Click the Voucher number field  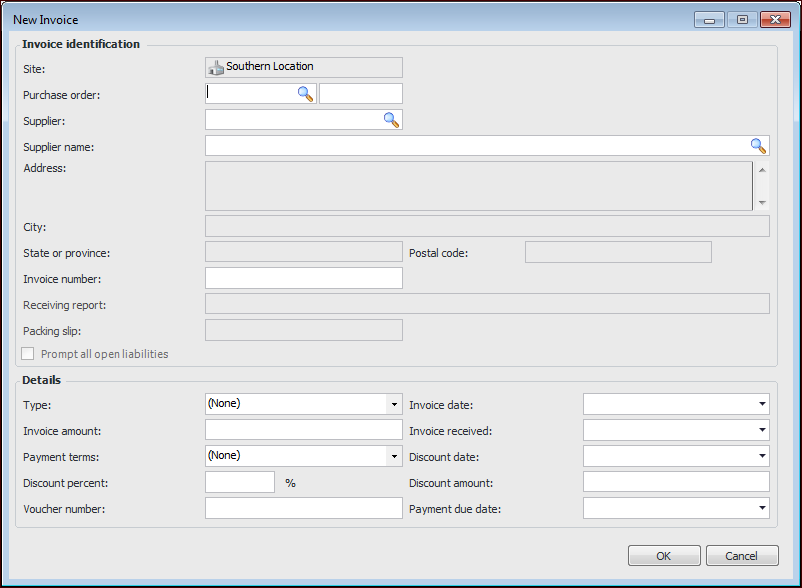coord(303,508)
